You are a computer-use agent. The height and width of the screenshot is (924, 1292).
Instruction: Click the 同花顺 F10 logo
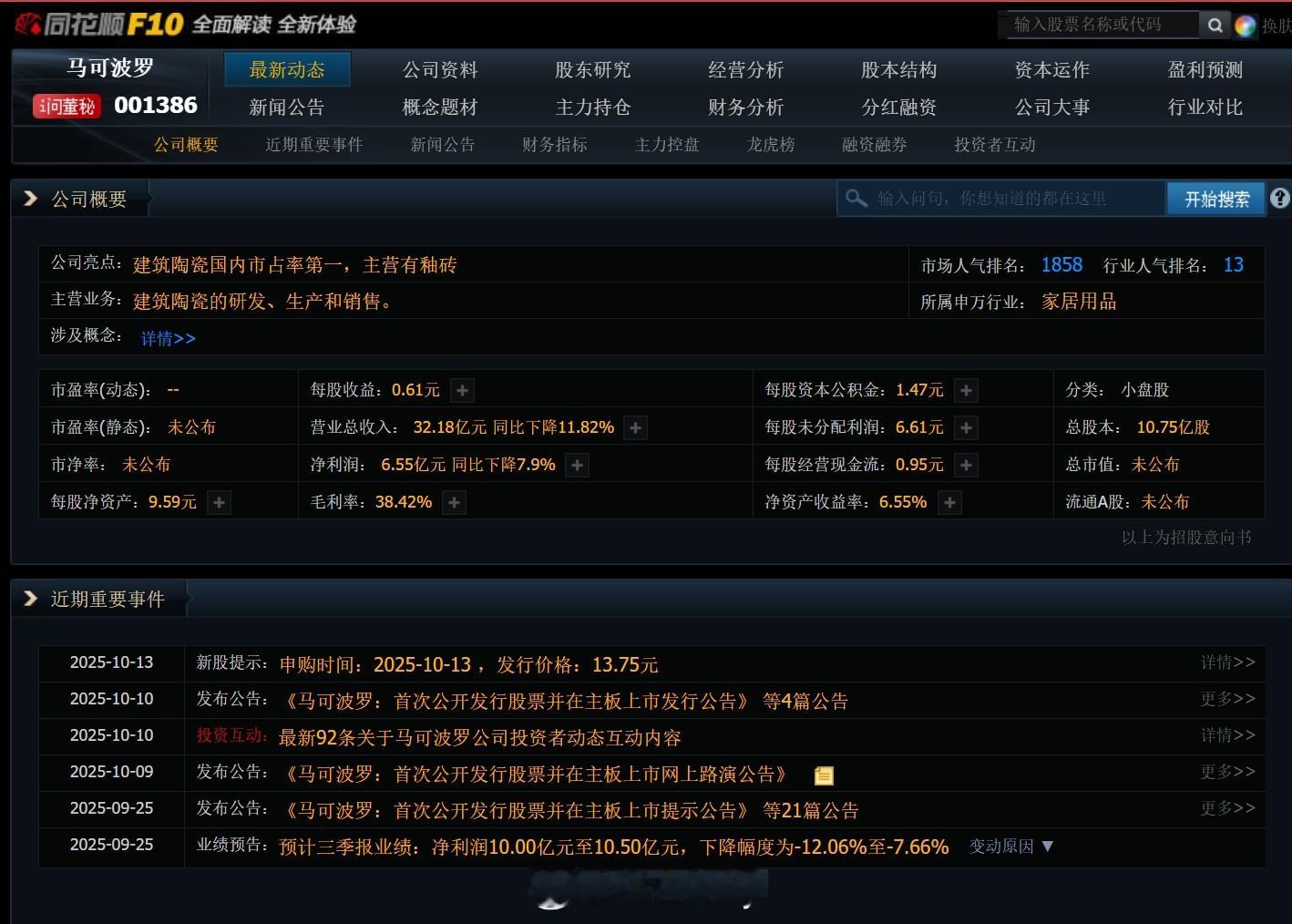coord(99,25)
